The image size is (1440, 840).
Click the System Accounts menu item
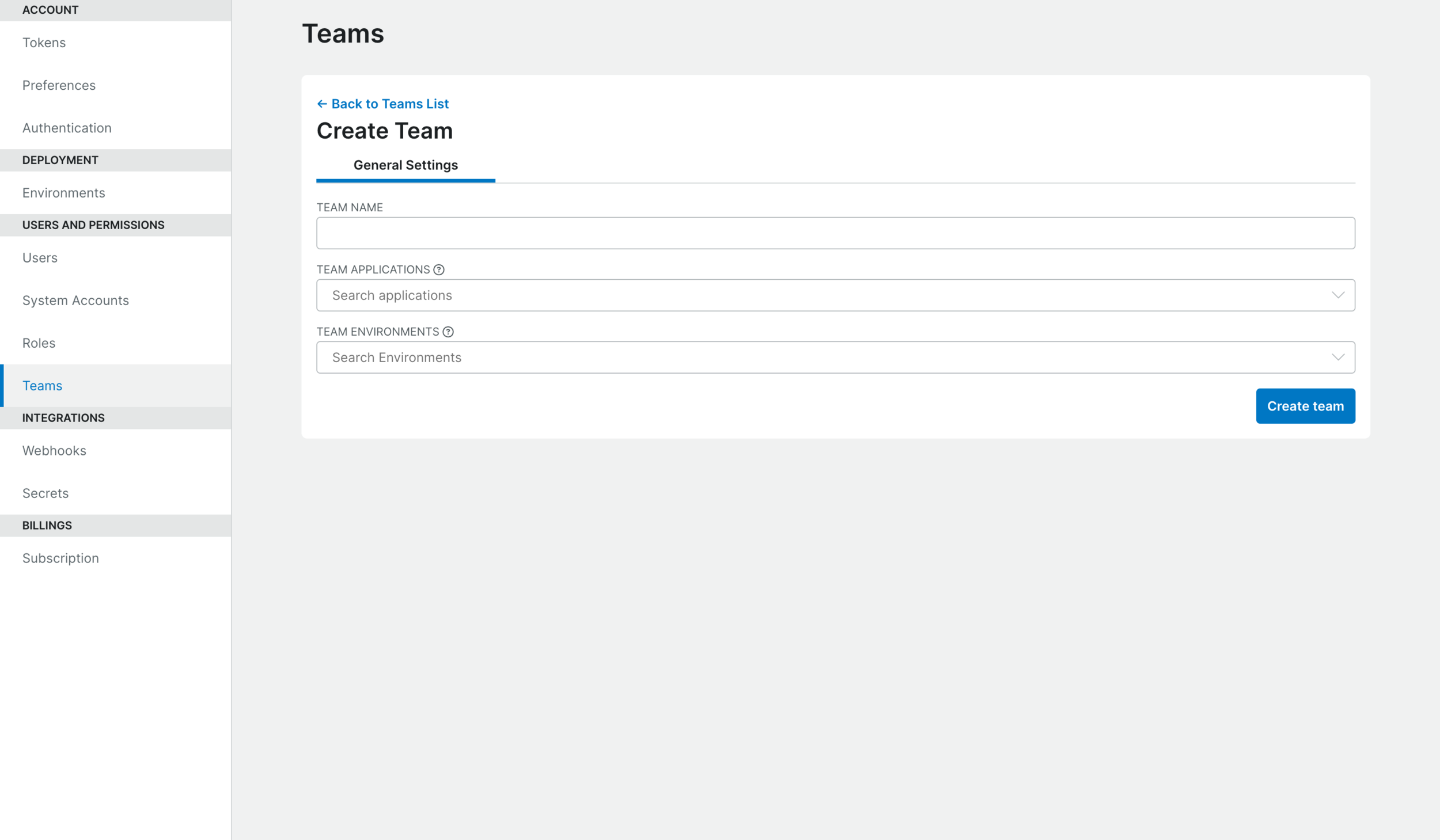76,300
